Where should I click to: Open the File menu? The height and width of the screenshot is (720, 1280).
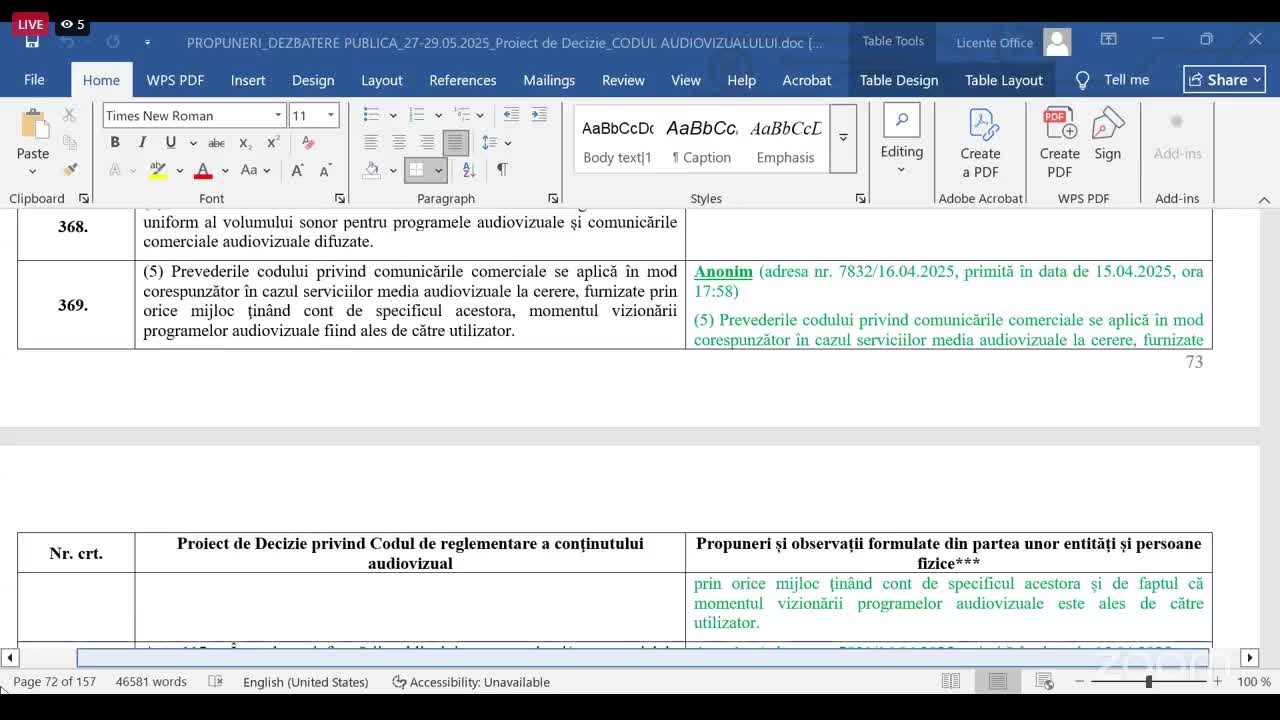pyautogui.click(x=34, y=80)
